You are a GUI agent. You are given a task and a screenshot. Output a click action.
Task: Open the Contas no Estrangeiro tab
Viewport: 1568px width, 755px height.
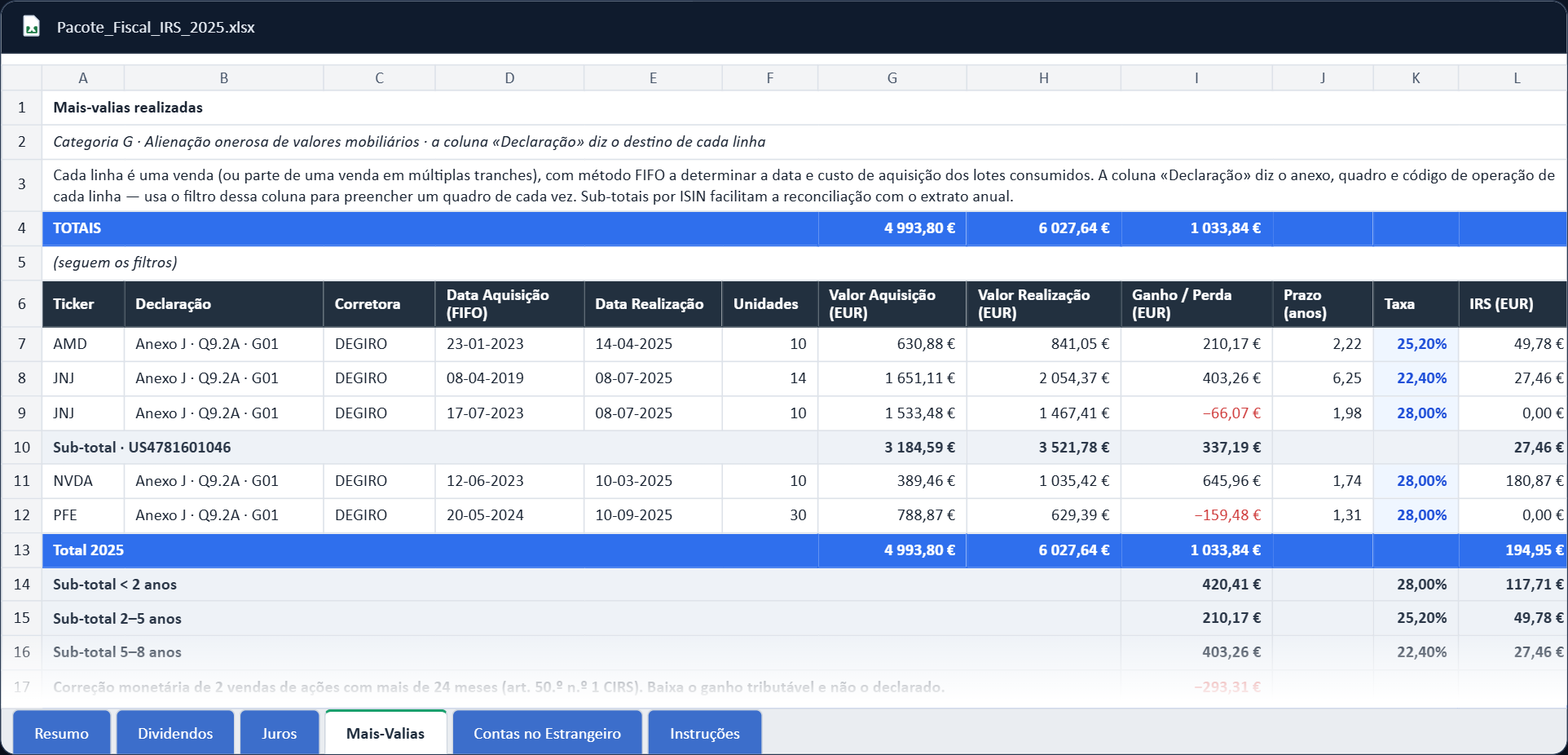point(547,733)
